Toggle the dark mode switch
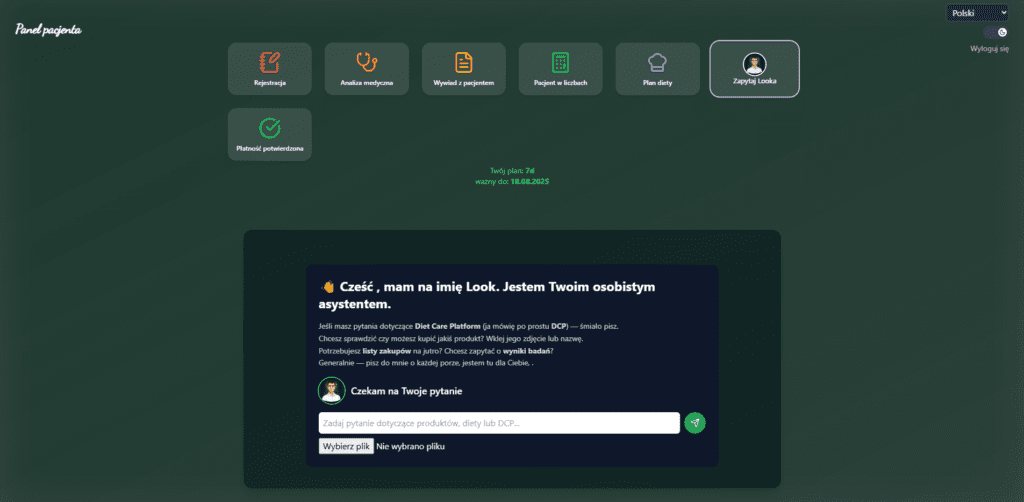The width and height of the screenshot is (1024, 502). [x=996, y=32]
